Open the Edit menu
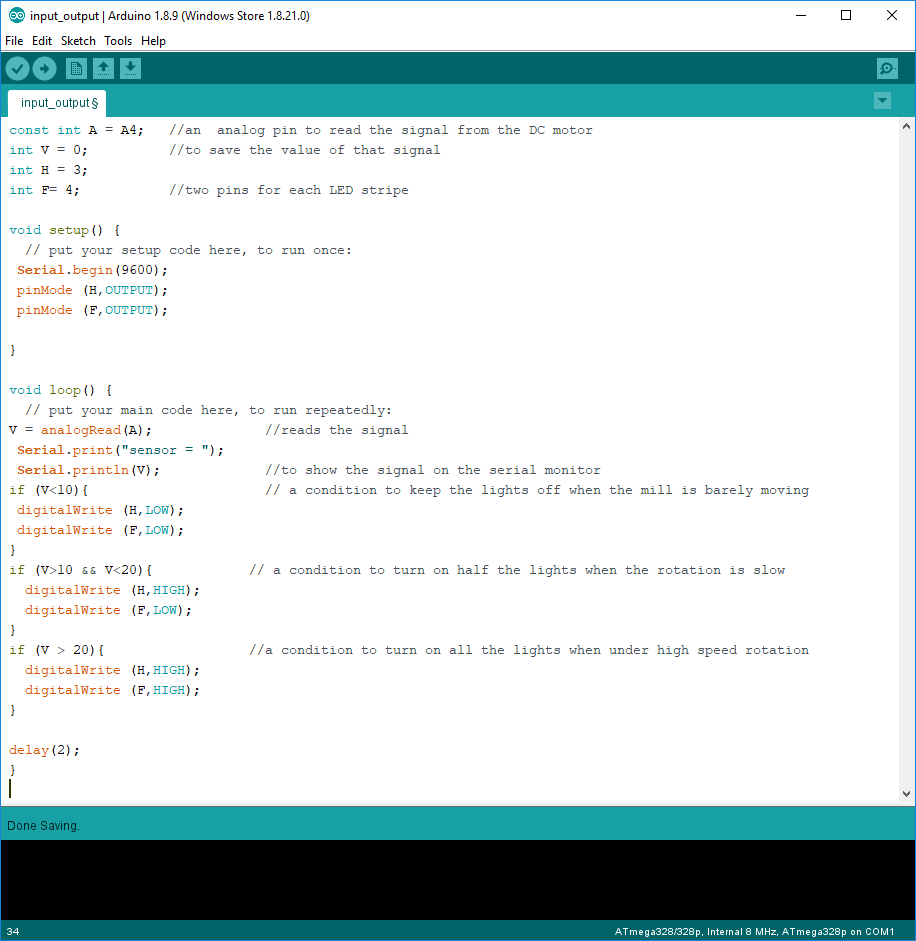916x941 pixels. point(42,41)
